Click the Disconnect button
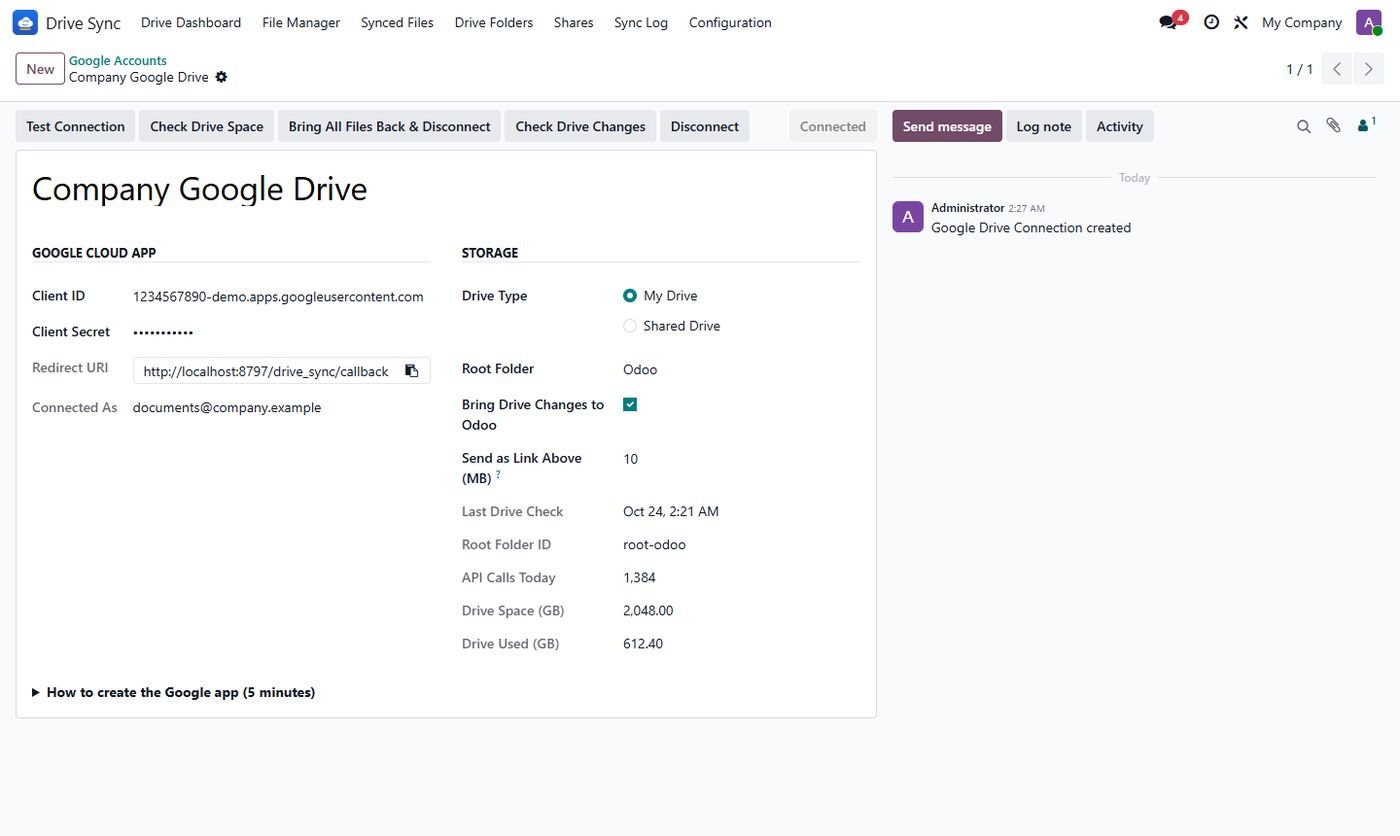 (x=705, y=126)
